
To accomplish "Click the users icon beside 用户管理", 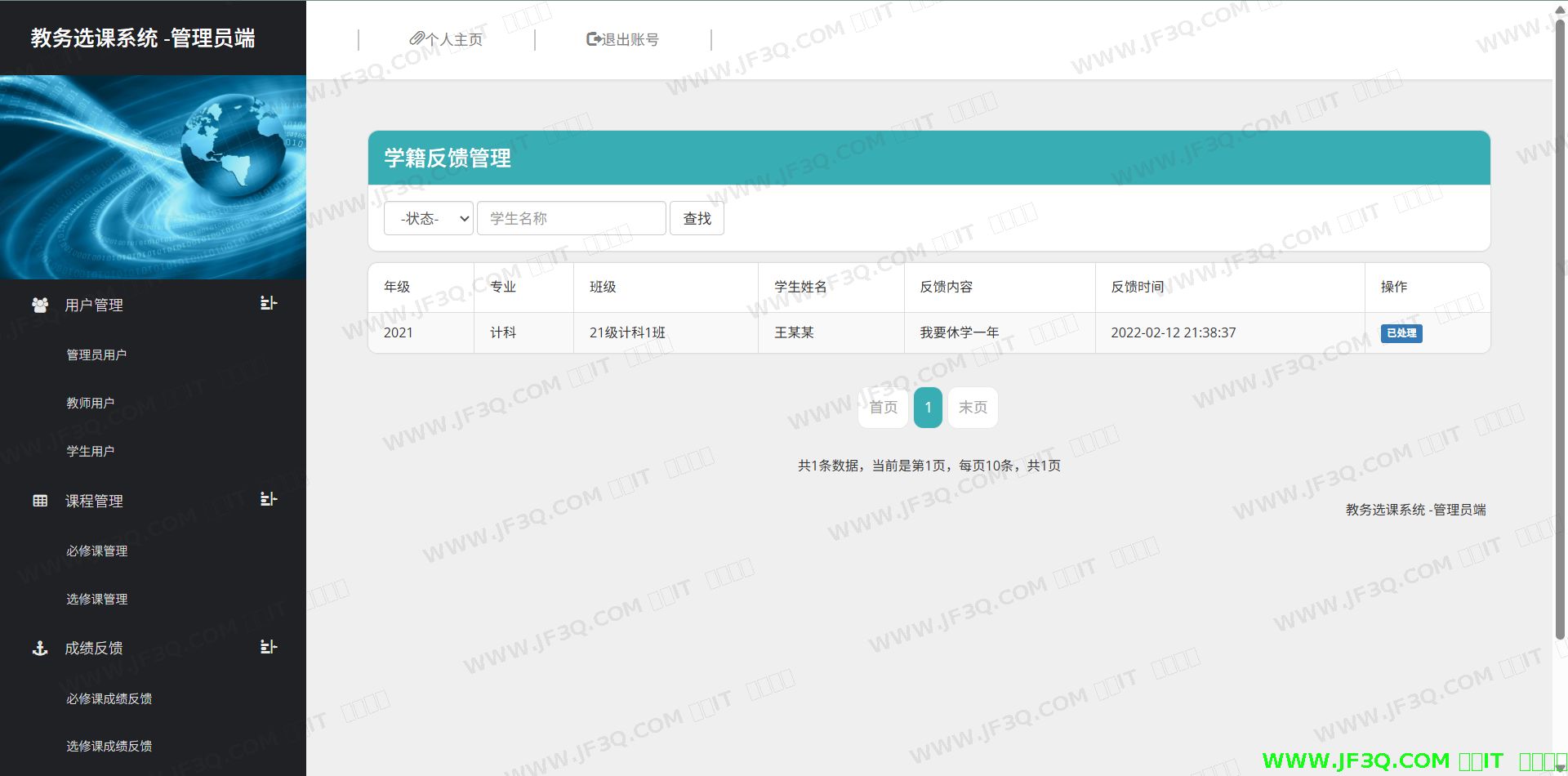I will (40, 305).
